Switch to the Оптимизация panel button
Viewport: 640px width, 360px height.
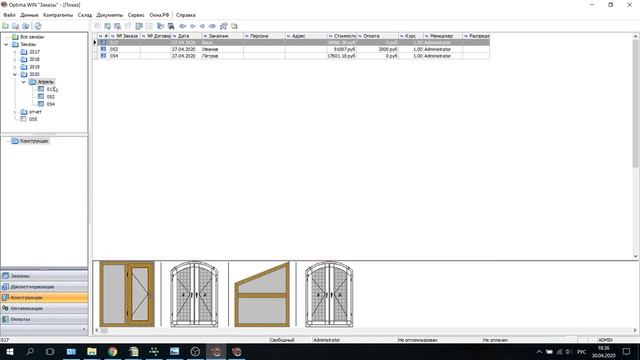[x=44, y=308]
